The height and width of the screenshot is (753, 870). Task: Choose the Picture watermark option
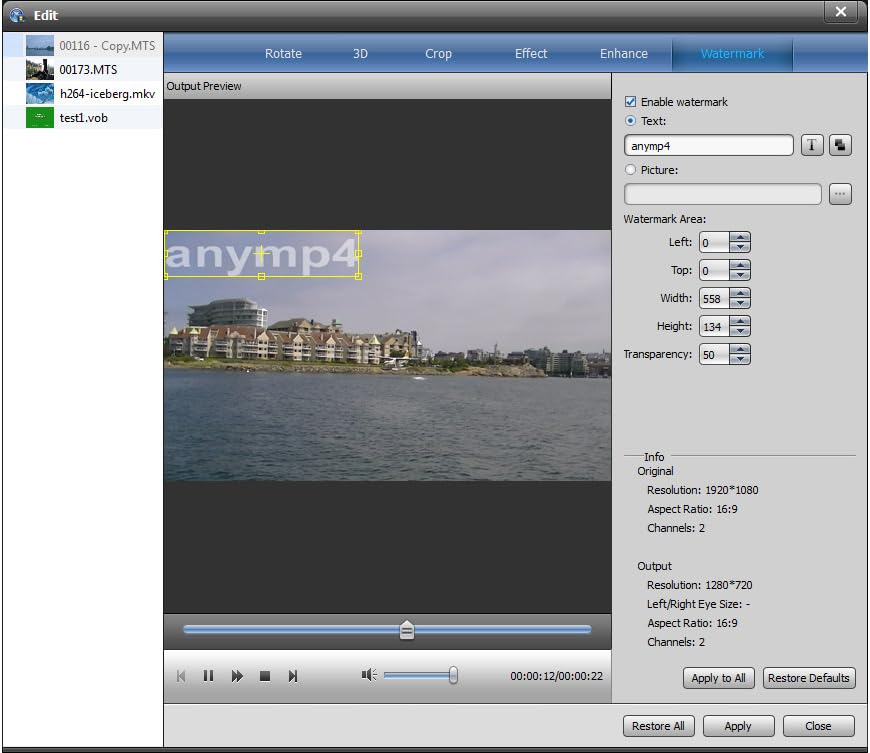631,170
